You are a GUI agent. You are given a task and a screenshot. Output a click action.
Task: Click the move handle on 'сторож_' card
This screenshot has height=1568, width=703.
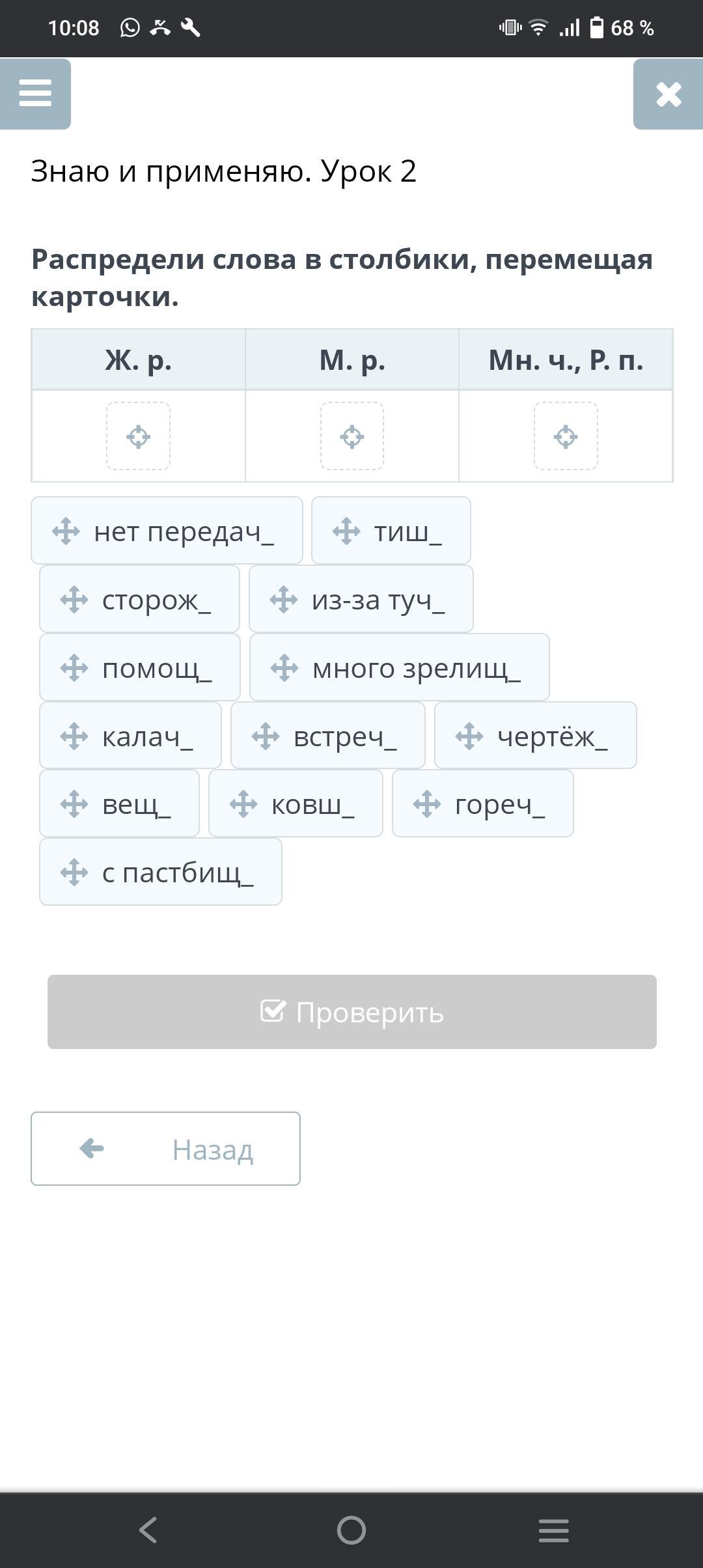coord(74,600)
